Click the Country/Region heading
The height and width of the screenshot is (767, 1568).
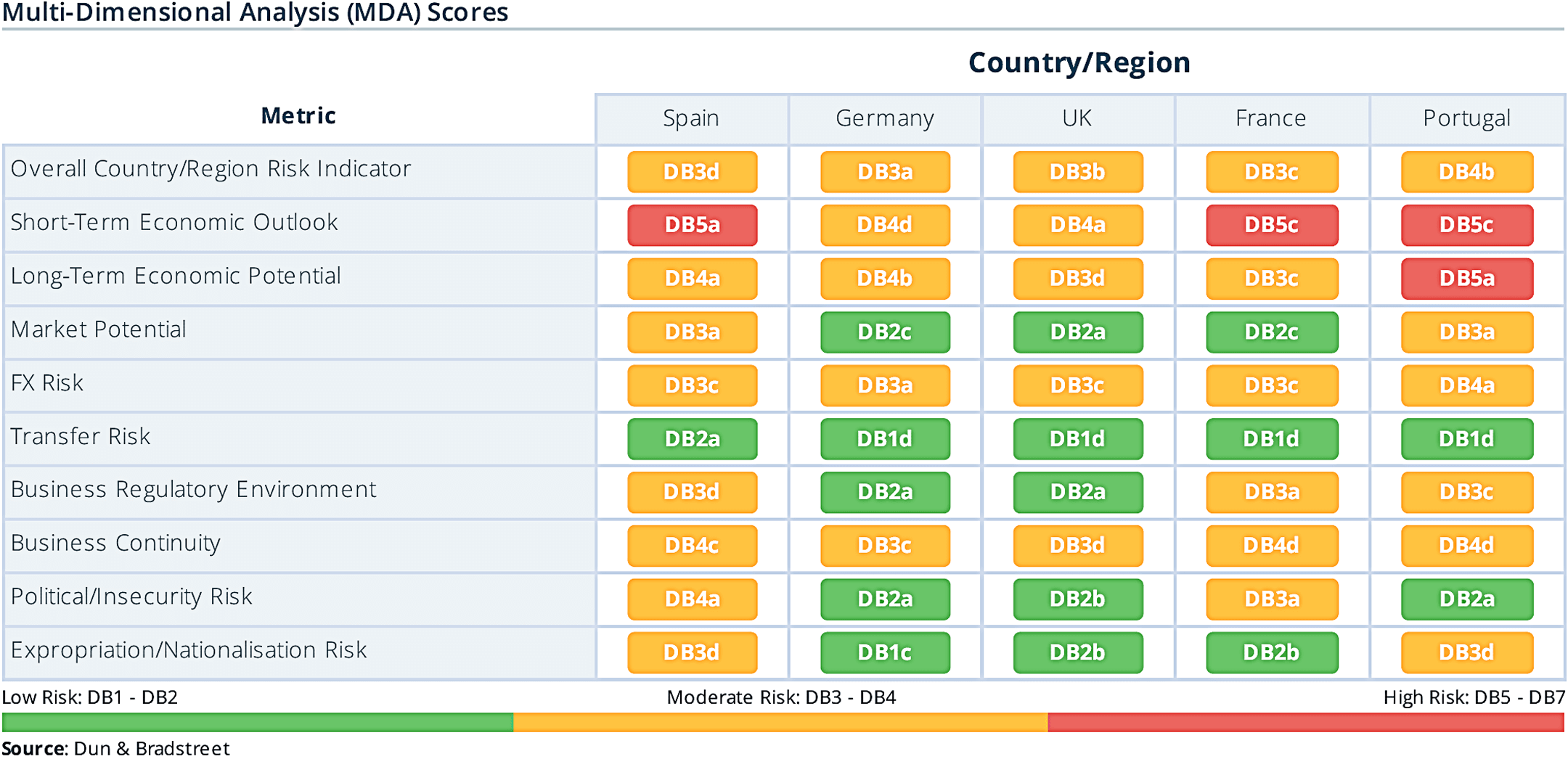[1079, 63]
